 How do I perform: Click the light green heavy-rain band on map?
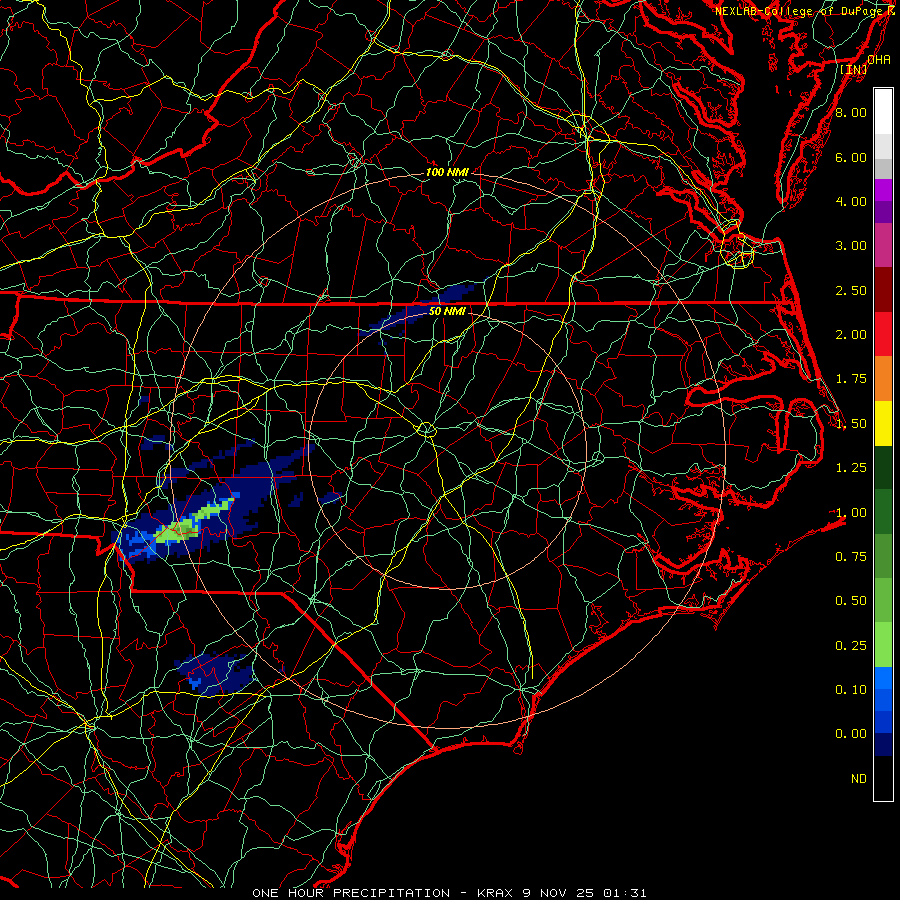pyautogui.click(x=194, y=520)
